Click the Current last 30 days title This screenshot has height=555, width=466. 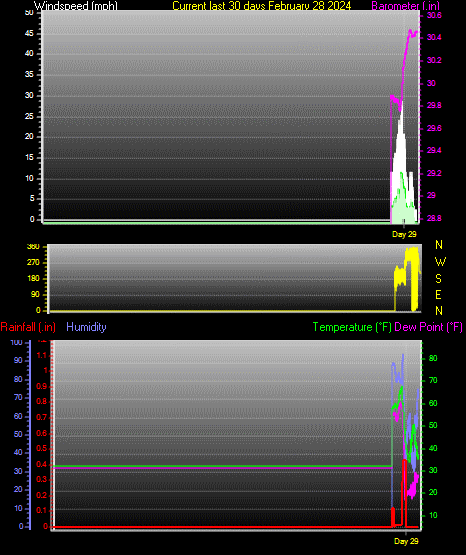click(261, 6)
